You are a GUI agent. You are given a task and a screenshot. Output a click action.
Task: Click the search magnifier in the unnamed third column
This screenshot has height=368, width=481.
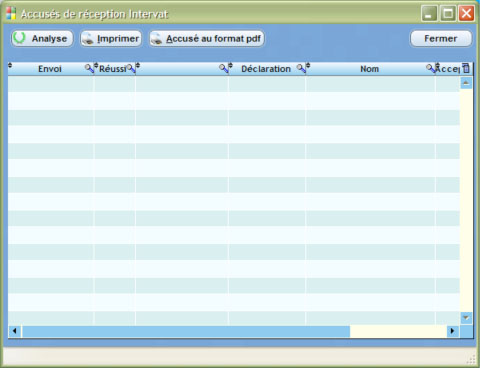pos(223,69)
